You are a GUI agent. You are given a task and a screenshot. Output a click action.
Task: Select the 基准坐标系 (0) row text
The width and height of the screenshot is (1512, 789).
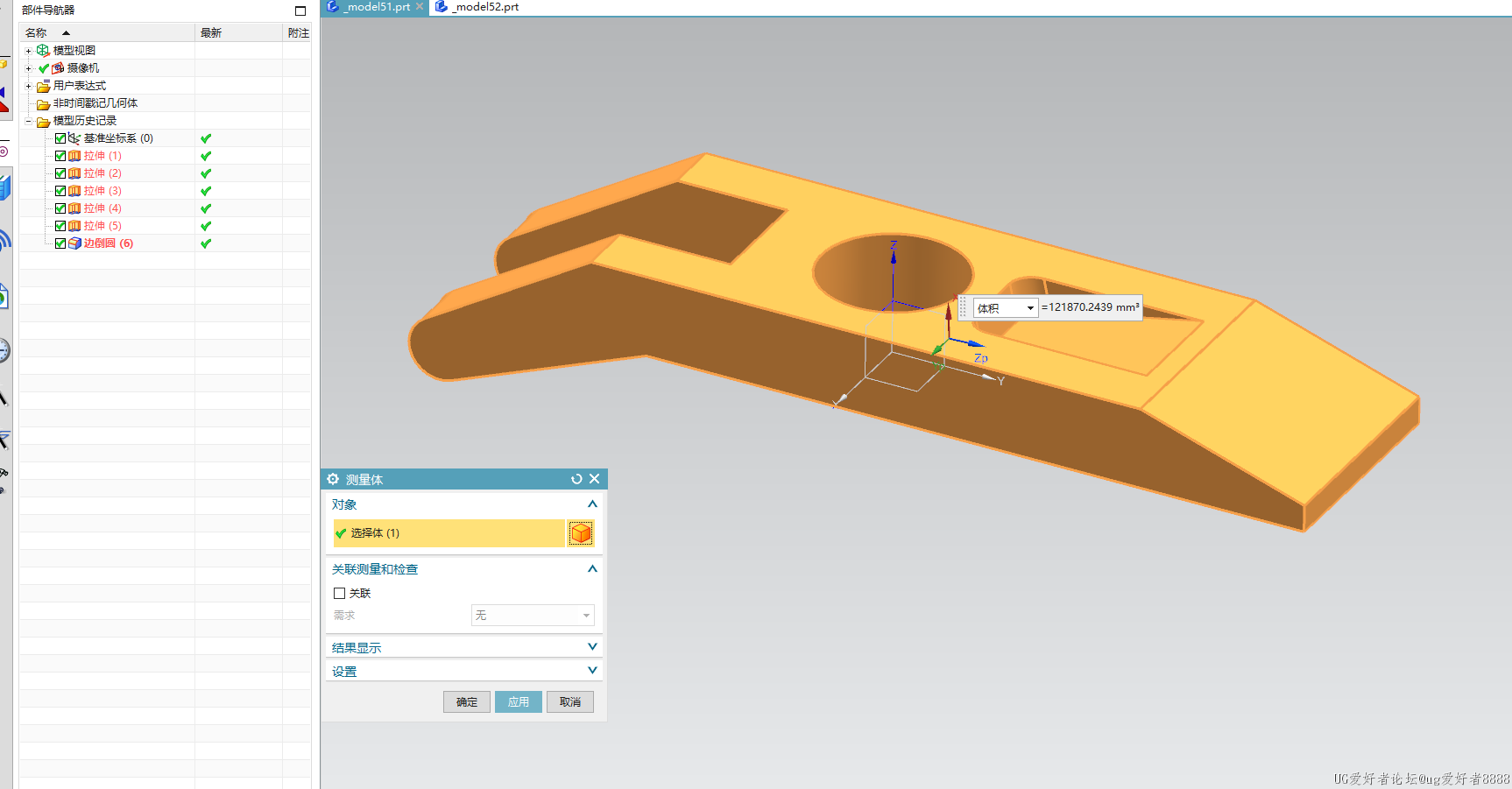118,138
